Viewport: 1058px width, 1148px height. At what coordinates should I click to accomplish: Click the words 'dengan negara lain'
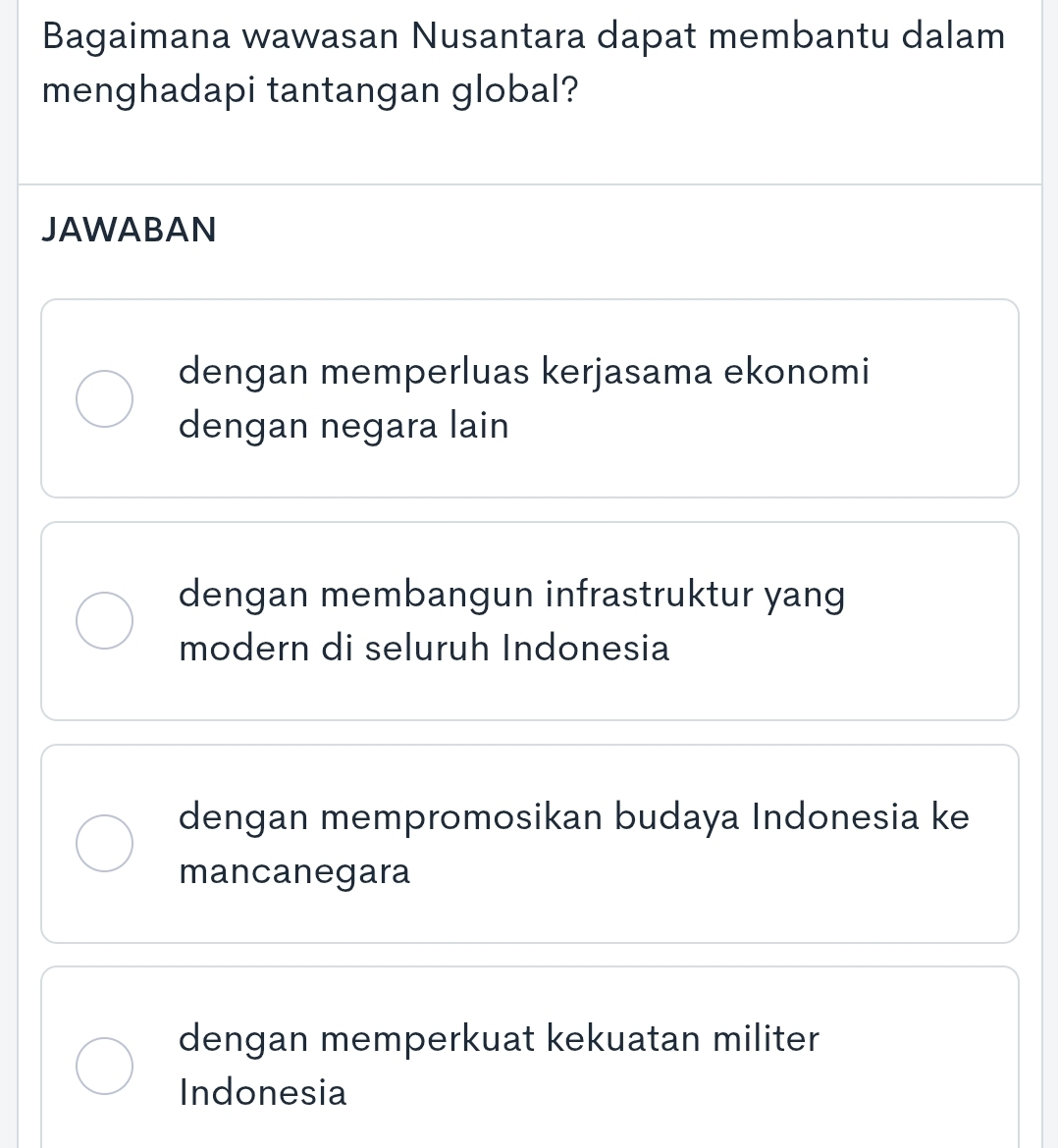(344, 427)
